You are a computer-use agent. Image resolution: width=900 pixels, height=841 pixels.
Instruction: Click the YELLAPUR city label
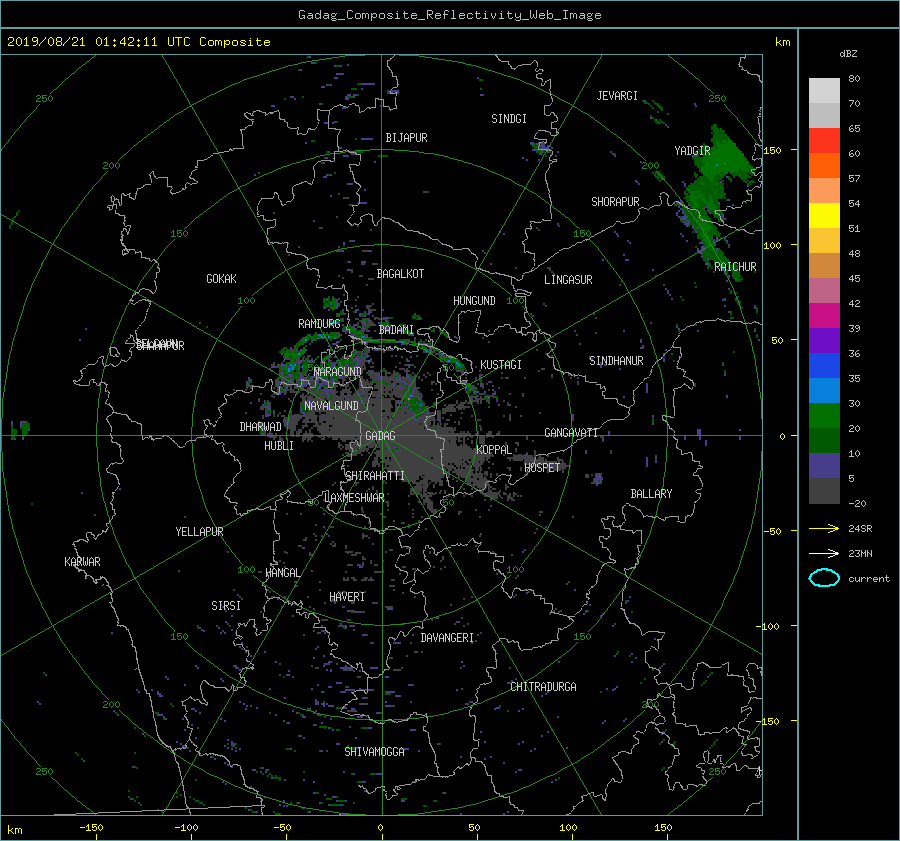tap(199, 532)
